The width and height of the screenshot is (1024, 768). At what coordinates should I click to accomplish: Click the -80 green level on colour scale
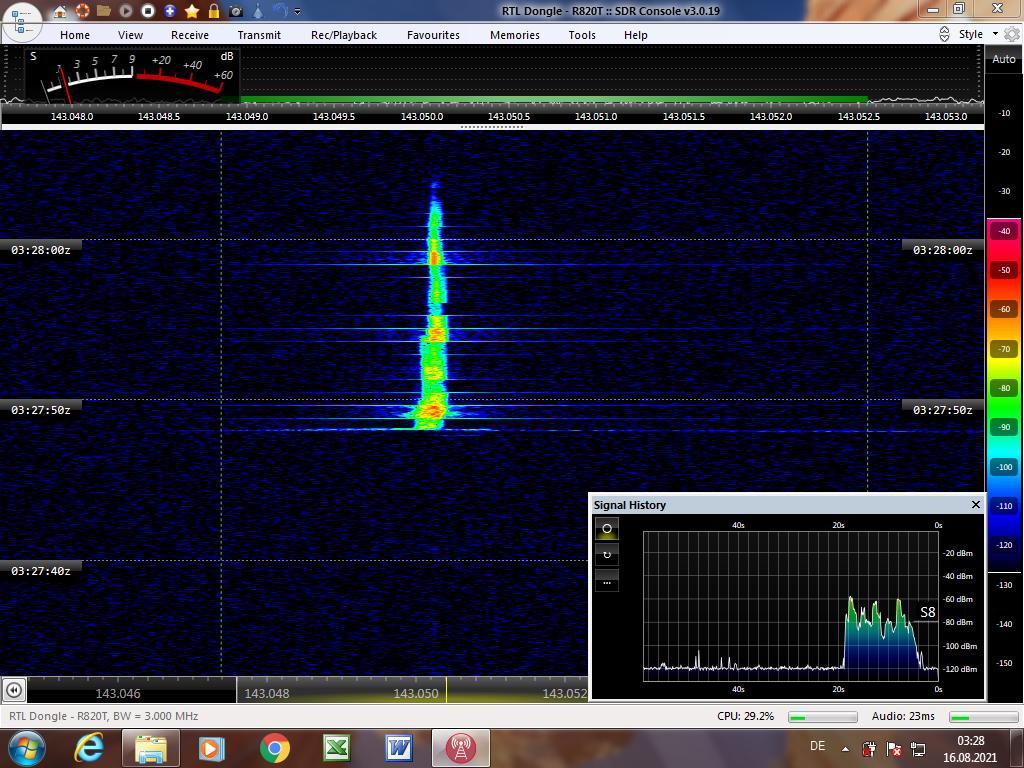coord(1004,388)
